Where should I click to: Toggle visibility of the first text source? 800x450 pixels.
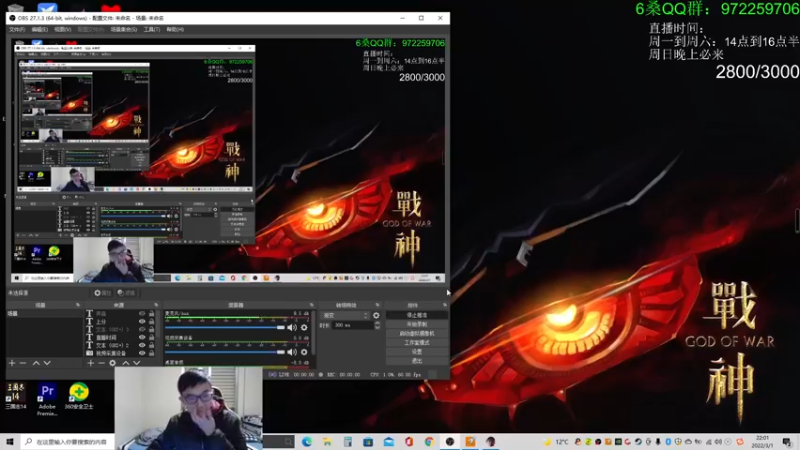tap(142, 314)
